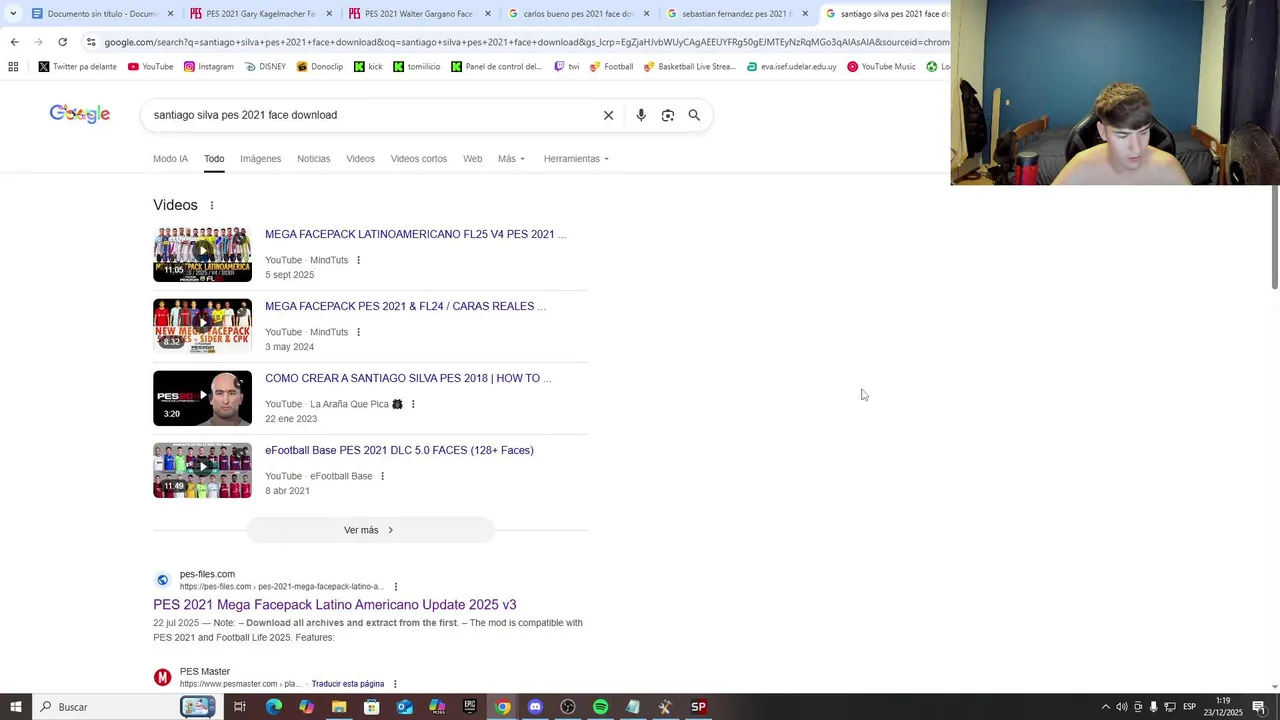Open File Explorer from the taskbar
The image size is (1280, 720).
(x=339, y=707)
